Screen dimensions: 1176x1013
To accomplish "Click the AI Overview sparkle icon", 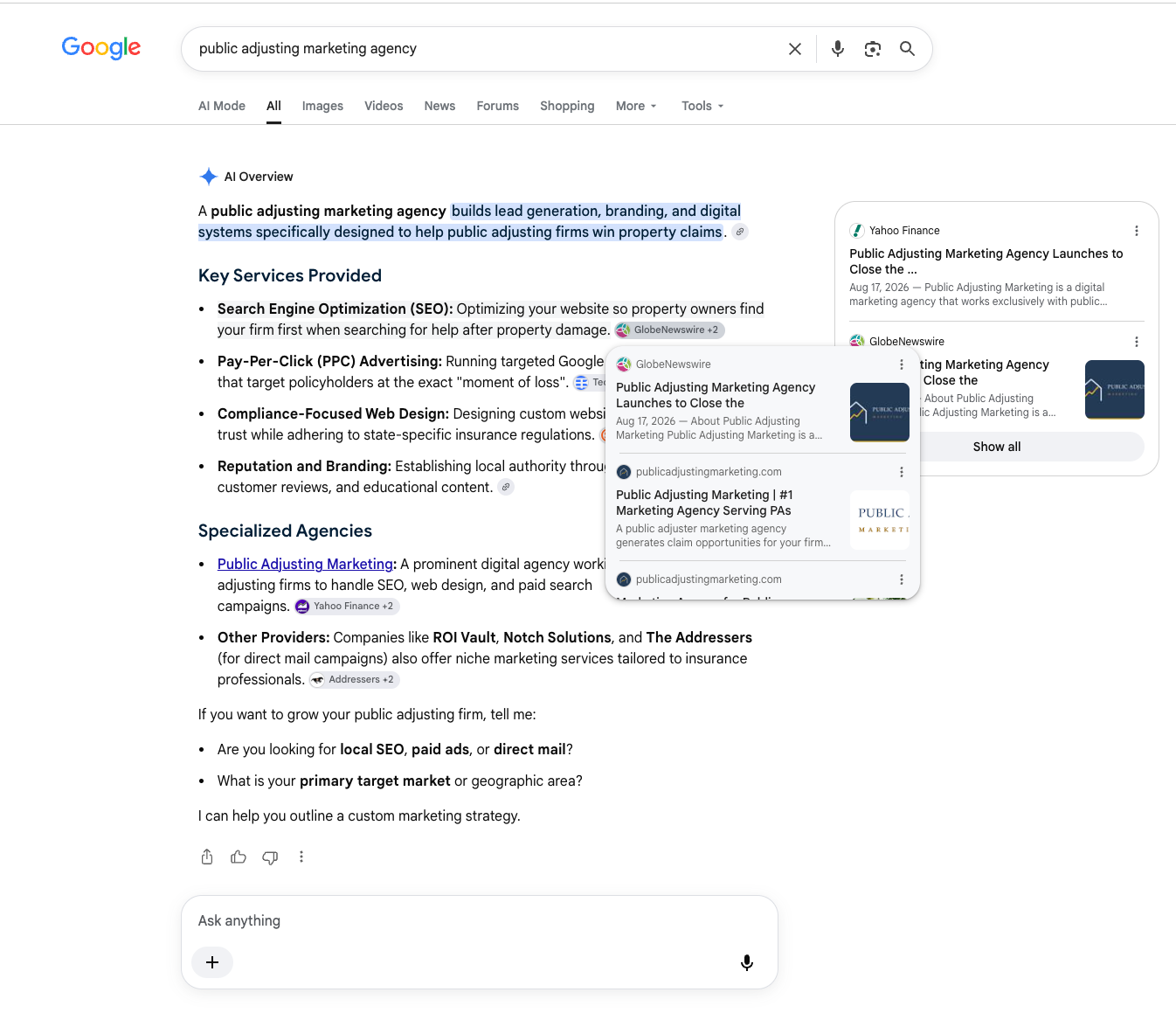I will [x=208, y=177].
